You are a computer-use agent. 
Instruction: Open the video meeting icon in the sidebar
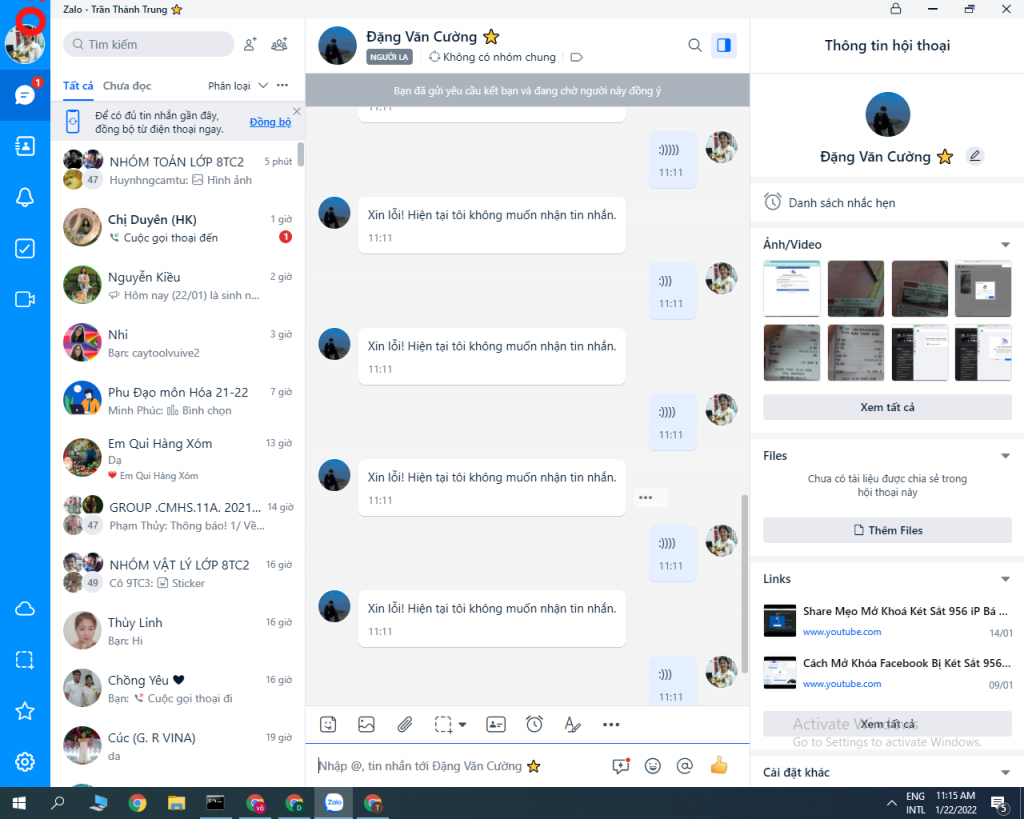[25, 299]
